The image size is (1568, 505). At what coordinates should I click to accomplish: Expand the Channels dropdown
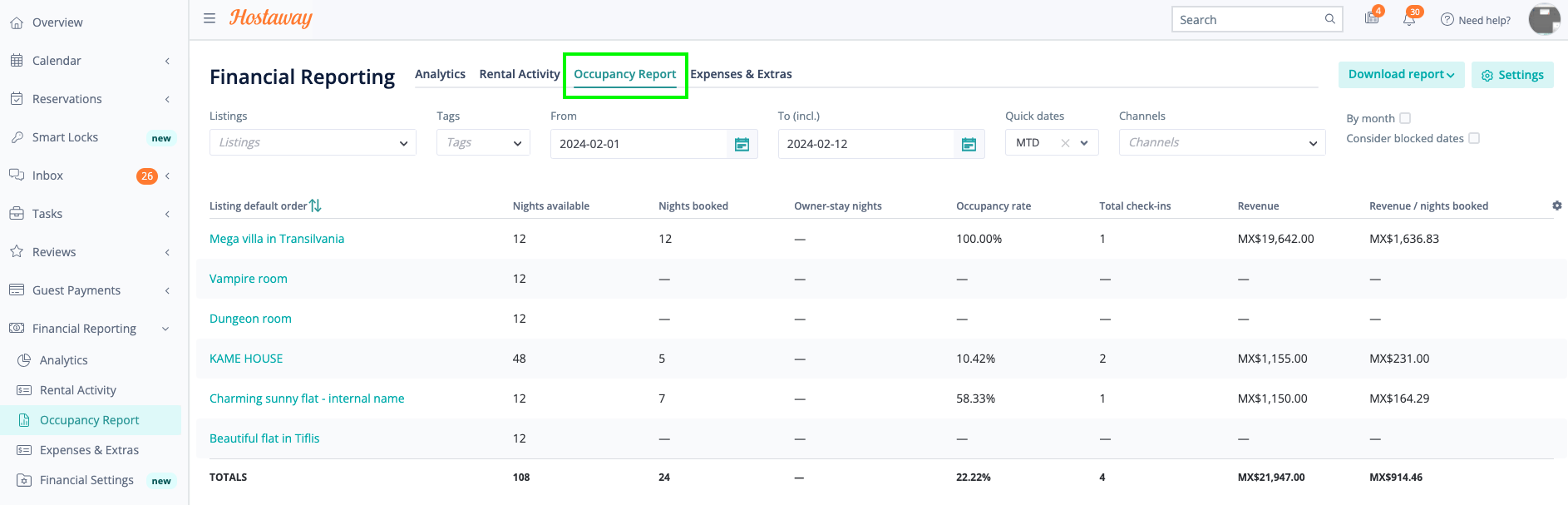click(x=1222, y=143)
